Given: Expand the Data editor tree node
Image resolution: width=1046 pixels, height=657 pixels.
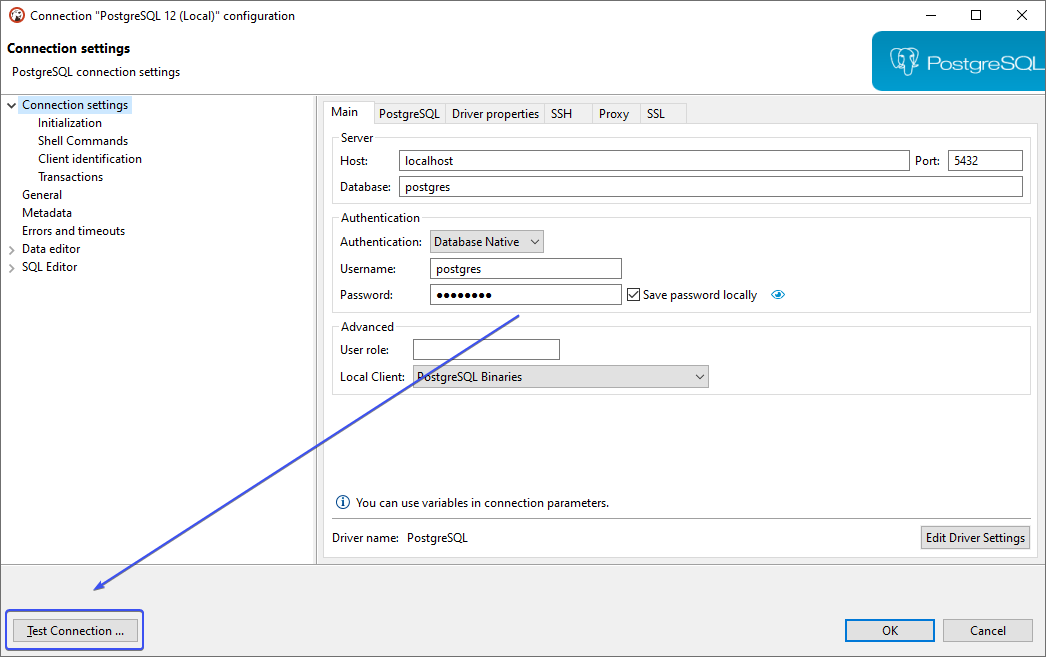Looking at the screenshot, I should click(11, 248).
